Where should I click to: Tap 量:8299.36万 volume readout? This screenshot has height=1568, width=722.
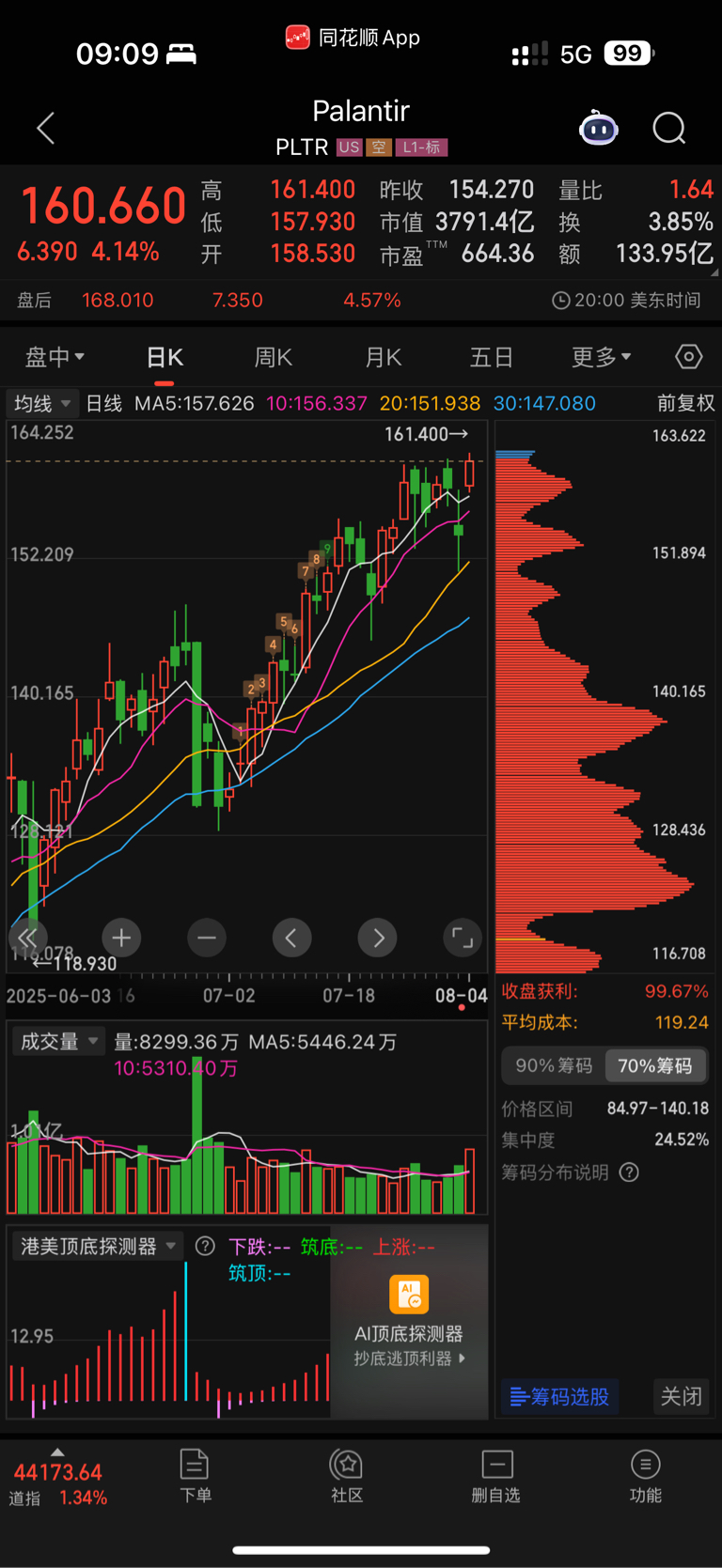click(176, 1042)
